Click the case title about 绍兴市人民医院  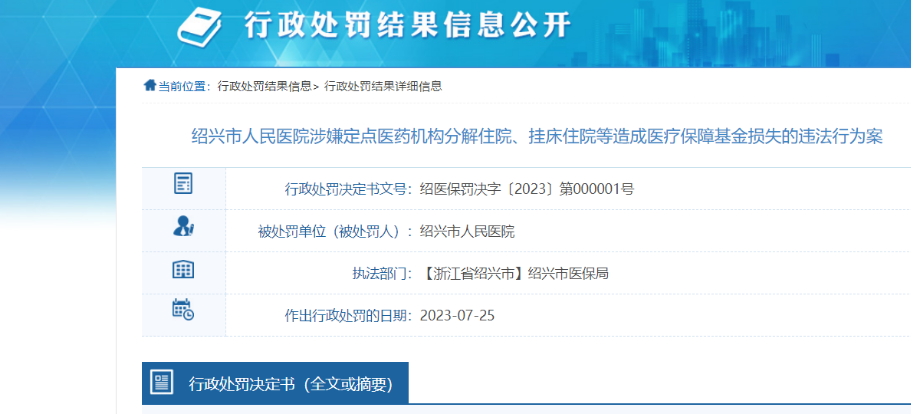[536, 137]
